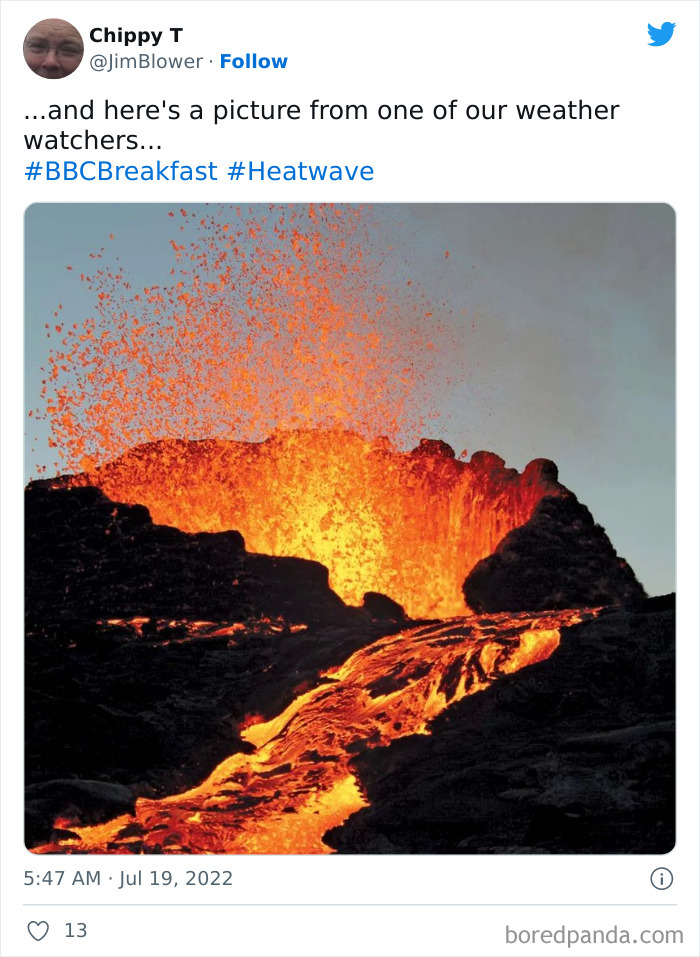
Task: Open the erupting volcano photo
Action: pos(350,528)
